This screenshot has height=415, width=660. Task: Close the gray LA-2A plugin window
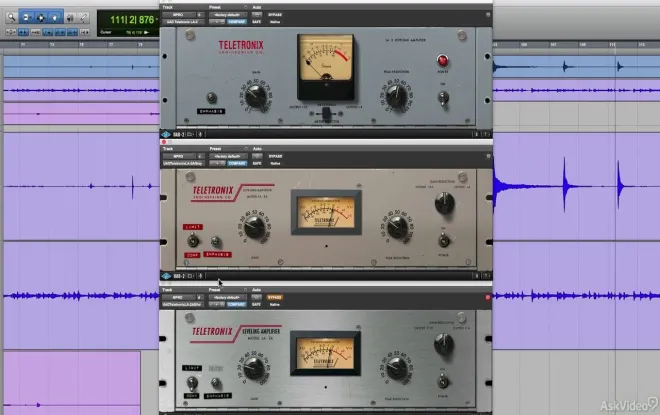tap(164, 142)
